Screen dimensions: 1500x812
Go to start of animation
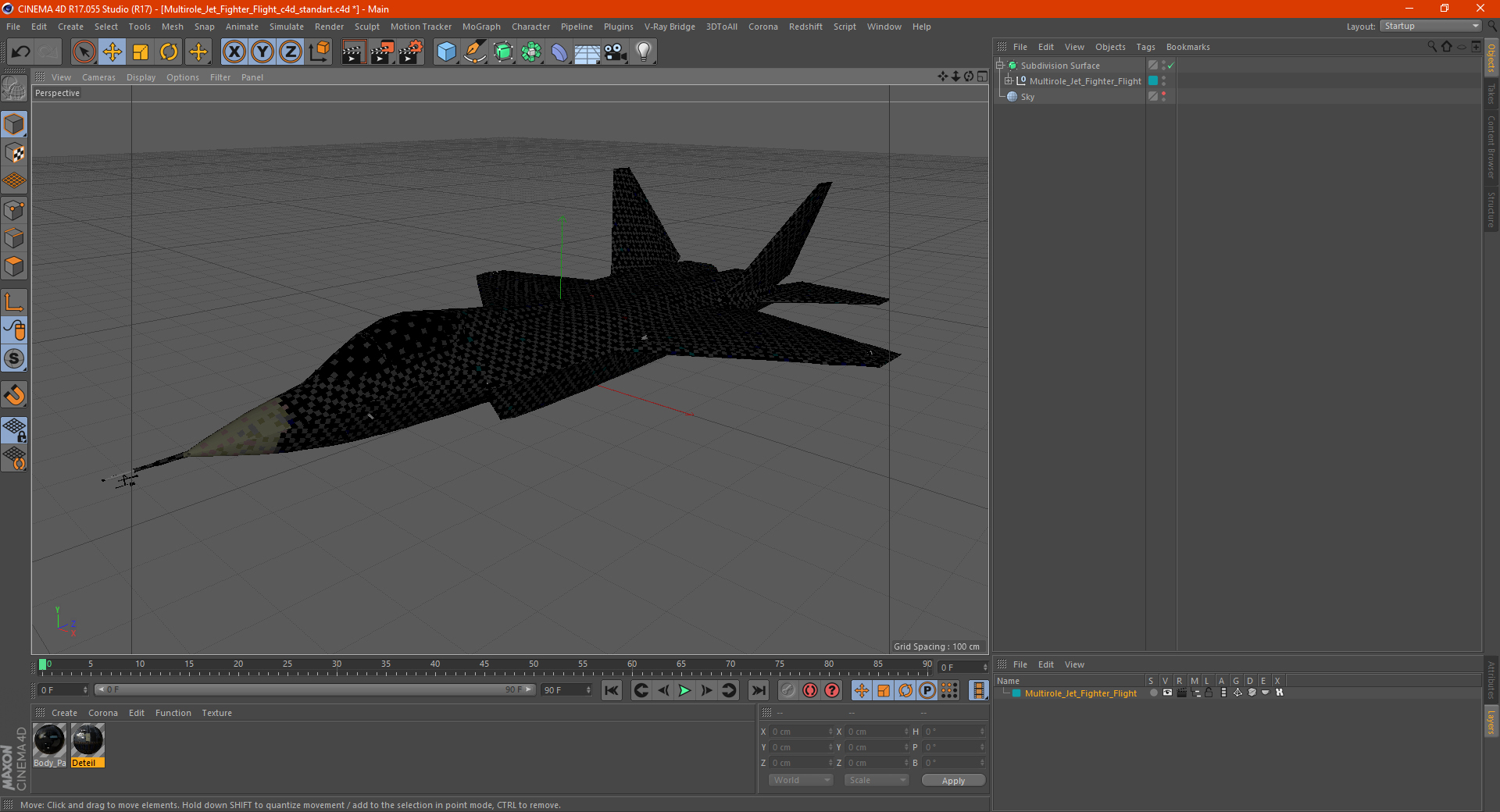coord(612,690)
